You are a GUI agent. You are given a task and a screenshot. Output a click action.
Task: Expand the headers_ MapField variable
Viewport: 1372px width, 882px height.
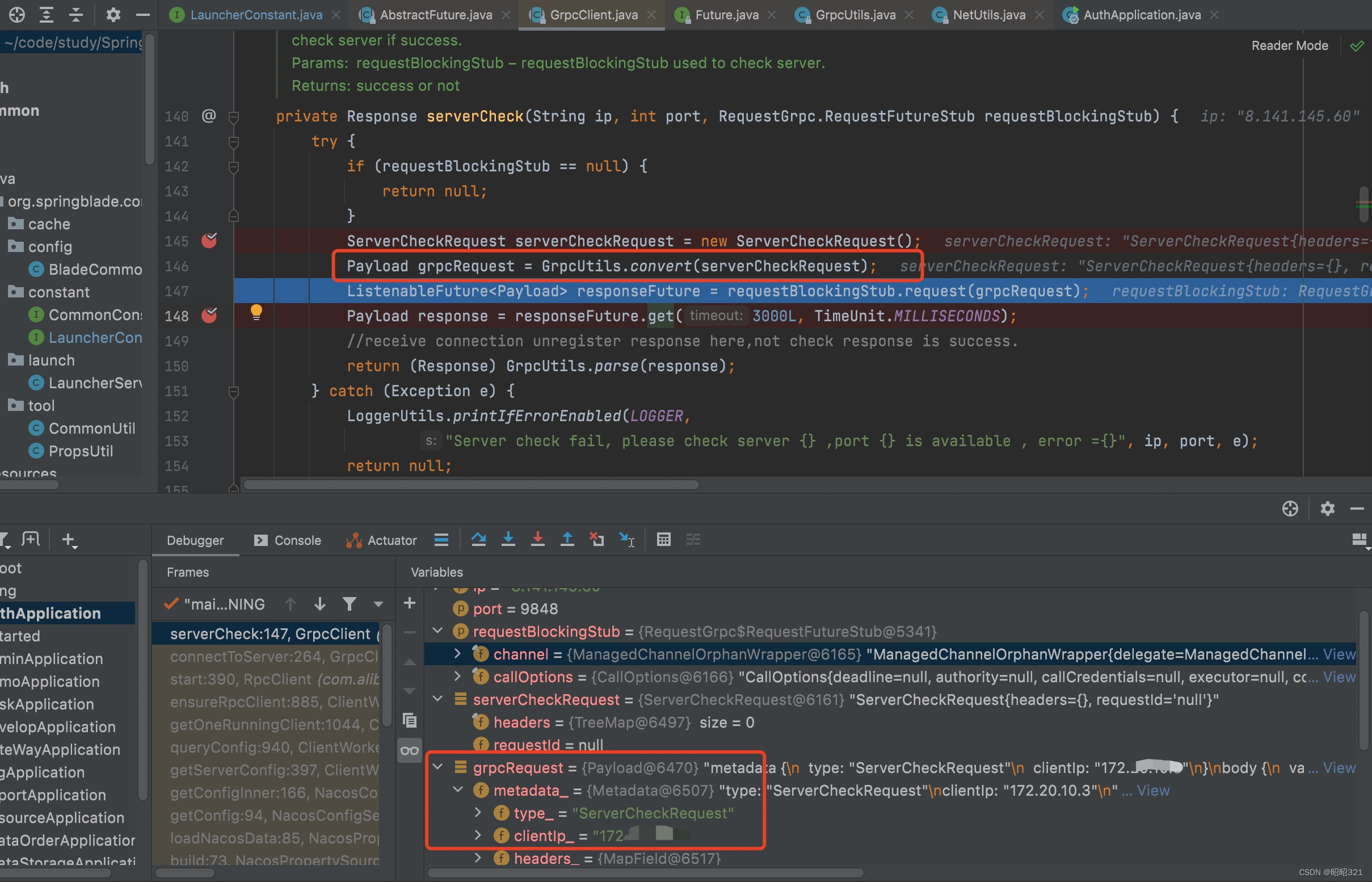pyautogui.click(x=478, y=858)
